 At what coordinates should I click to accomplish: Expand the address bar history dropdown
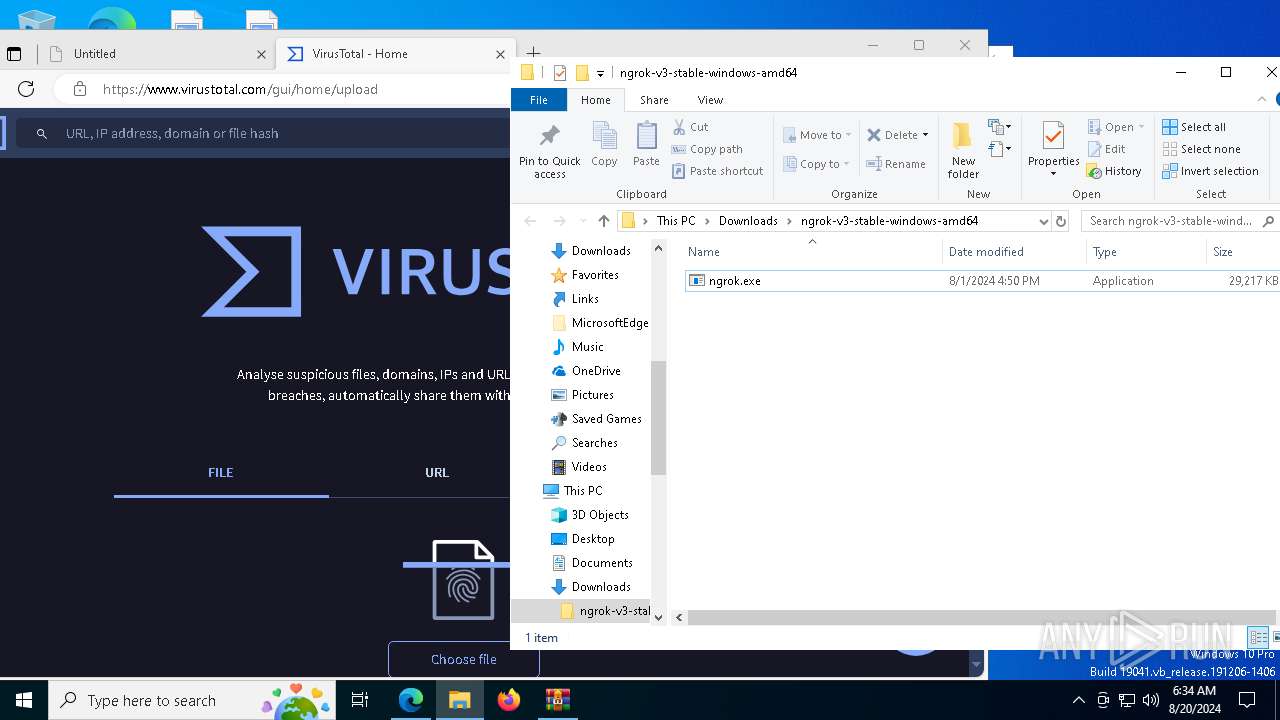pos(1043,221)
